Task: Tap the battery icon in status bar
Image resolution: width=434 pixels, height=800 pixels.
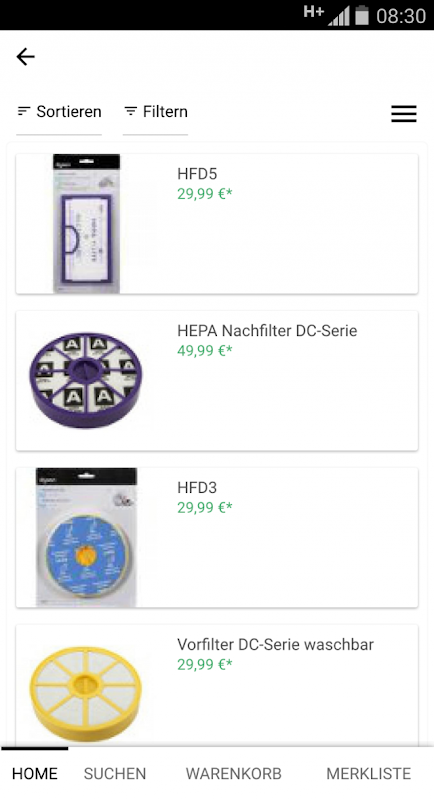Action: 362,15
